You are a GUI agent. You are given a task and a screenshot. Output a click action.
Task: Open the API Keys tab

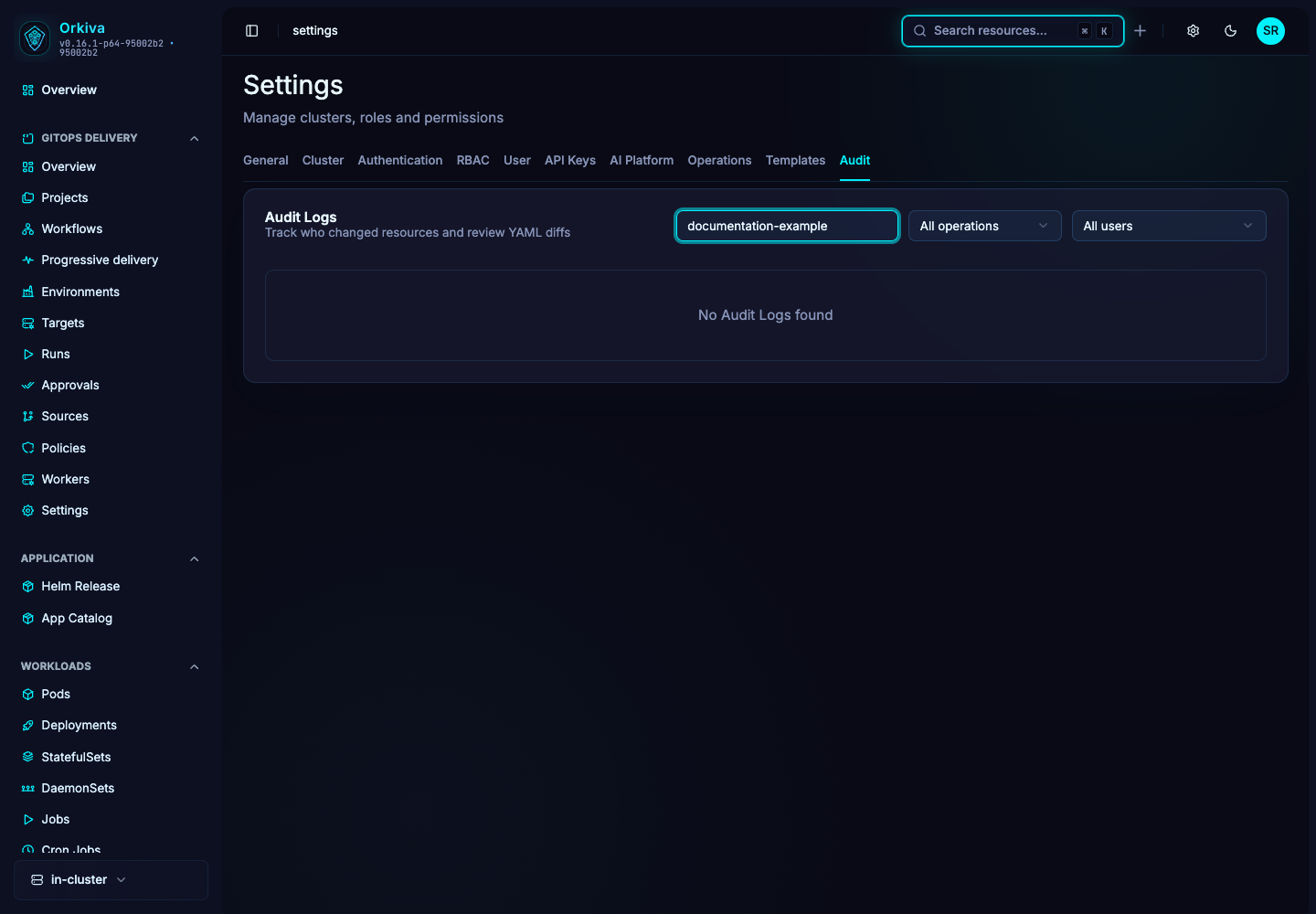570,160
